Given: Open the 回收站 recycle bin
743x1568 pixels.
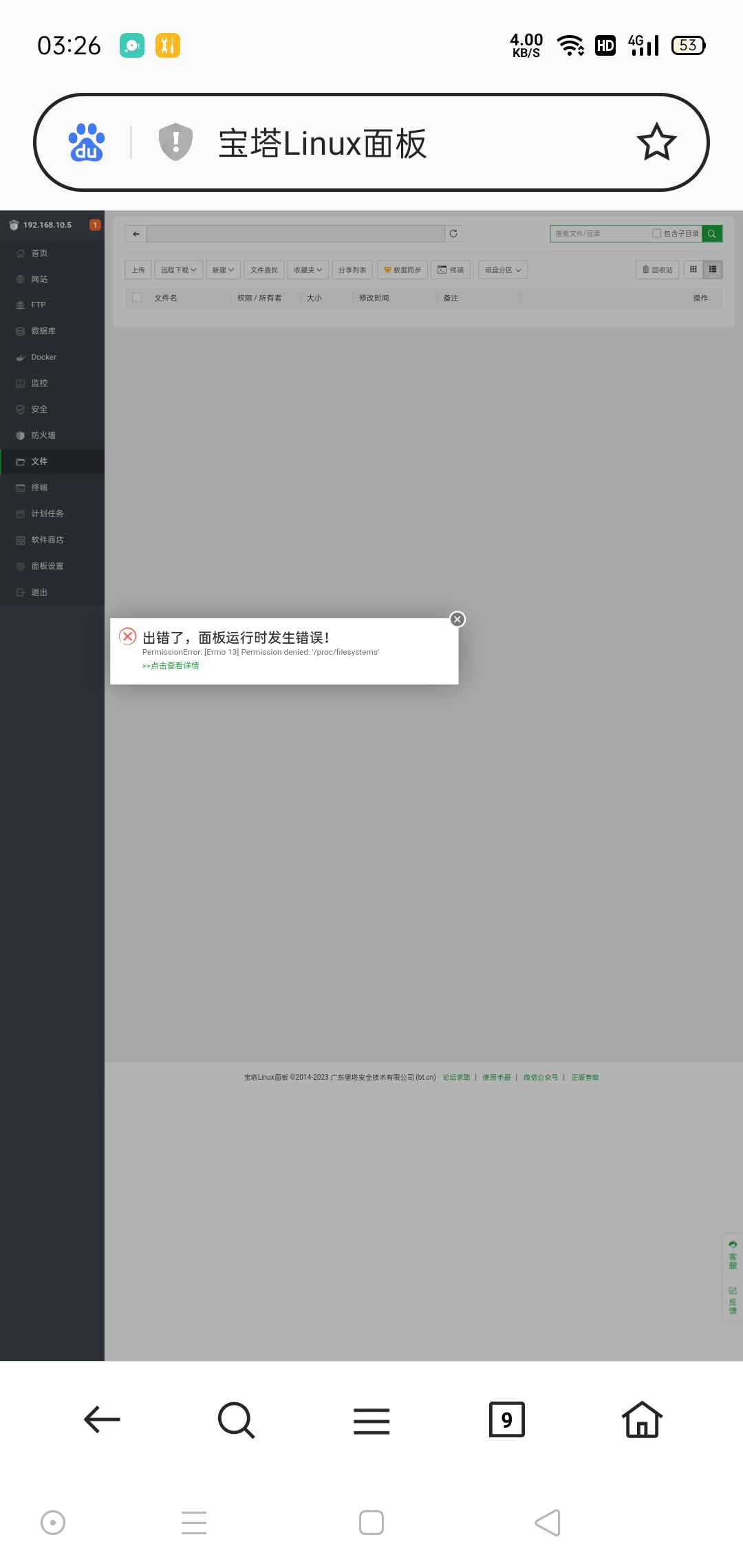Looking at the screenshot, I should [x=658, y=270].
